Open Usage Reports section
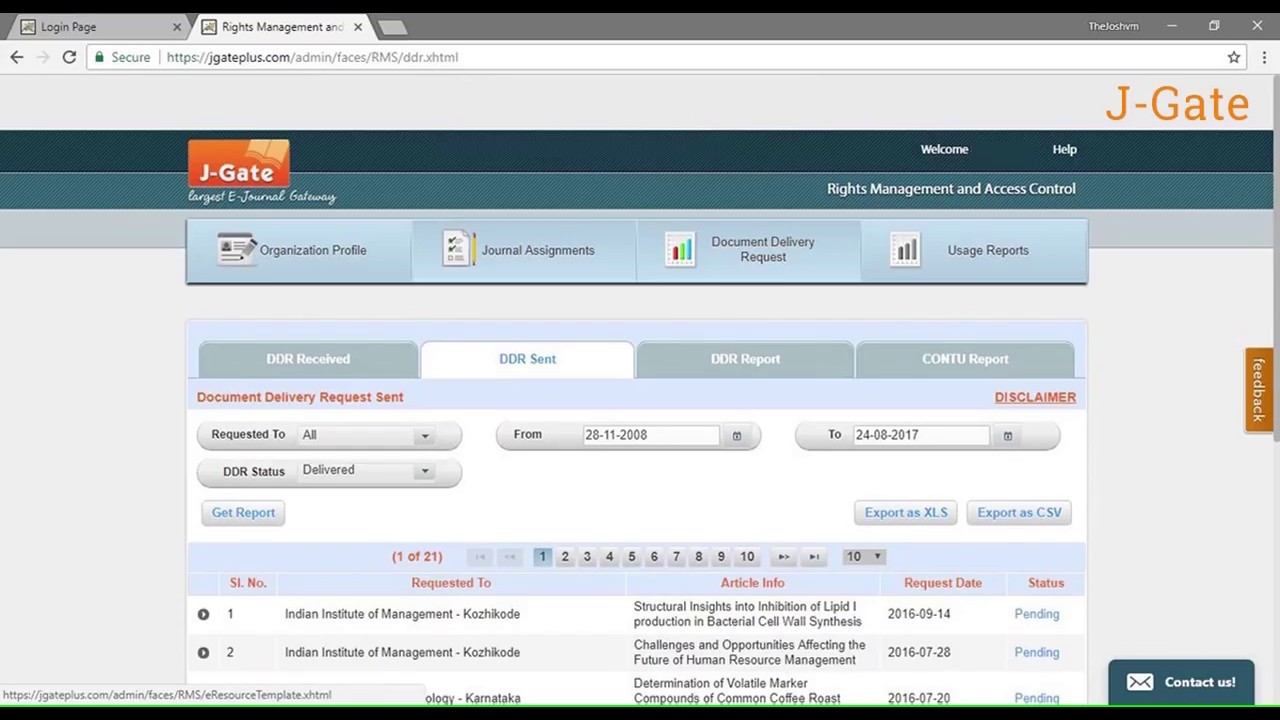This screenshot has width=1280, height=720. [974, 250]
